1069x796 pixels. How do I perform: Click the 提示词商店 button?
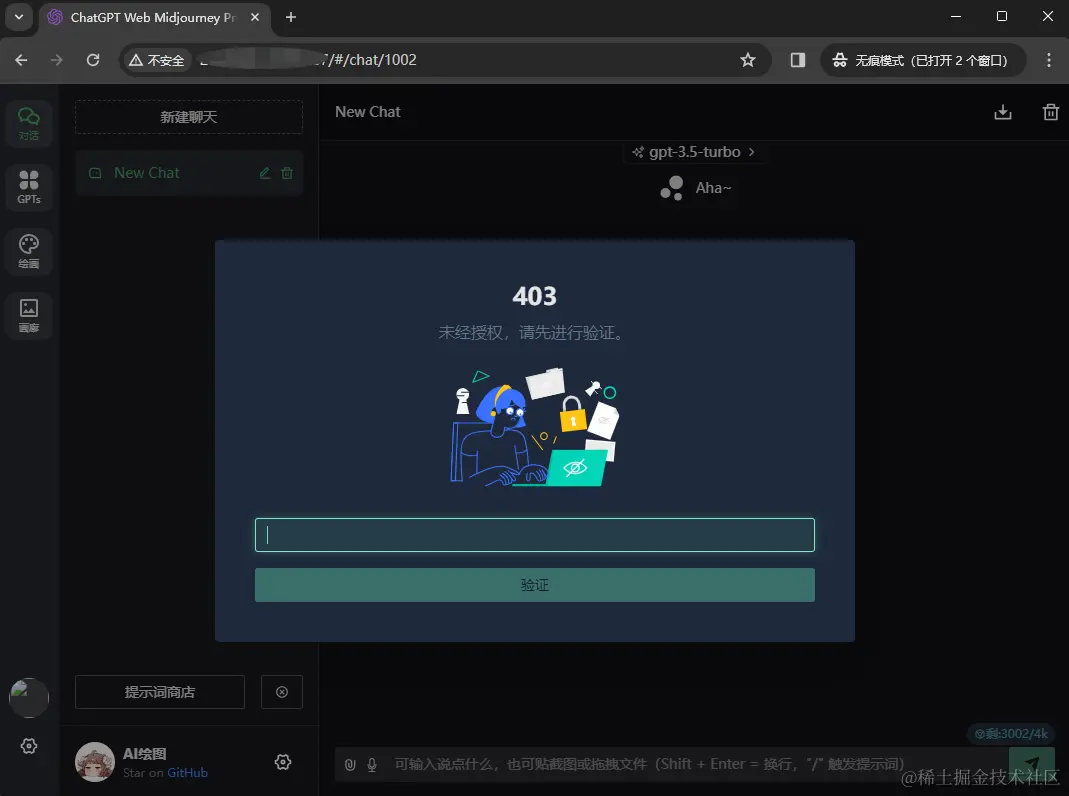160,692
